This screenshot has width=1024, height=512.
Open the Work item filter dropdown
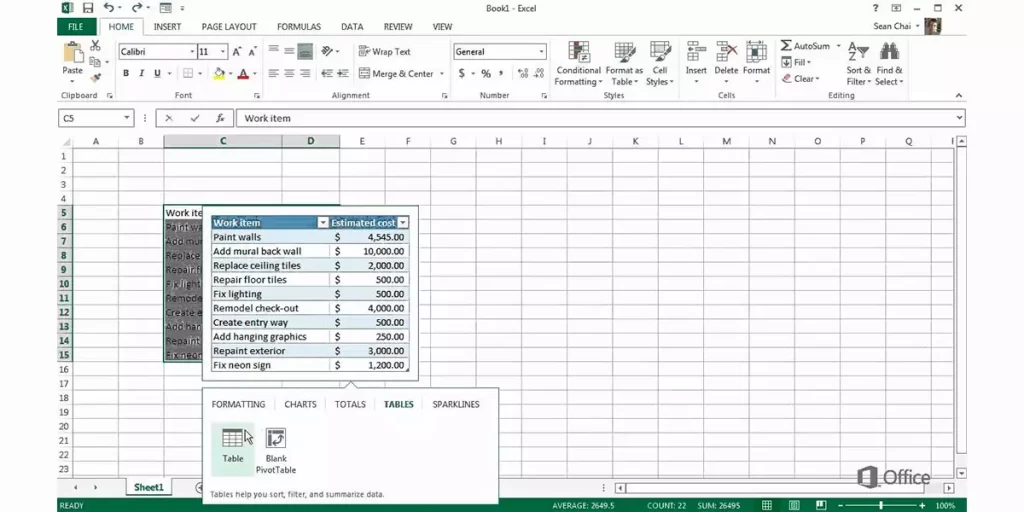point(323,223)
